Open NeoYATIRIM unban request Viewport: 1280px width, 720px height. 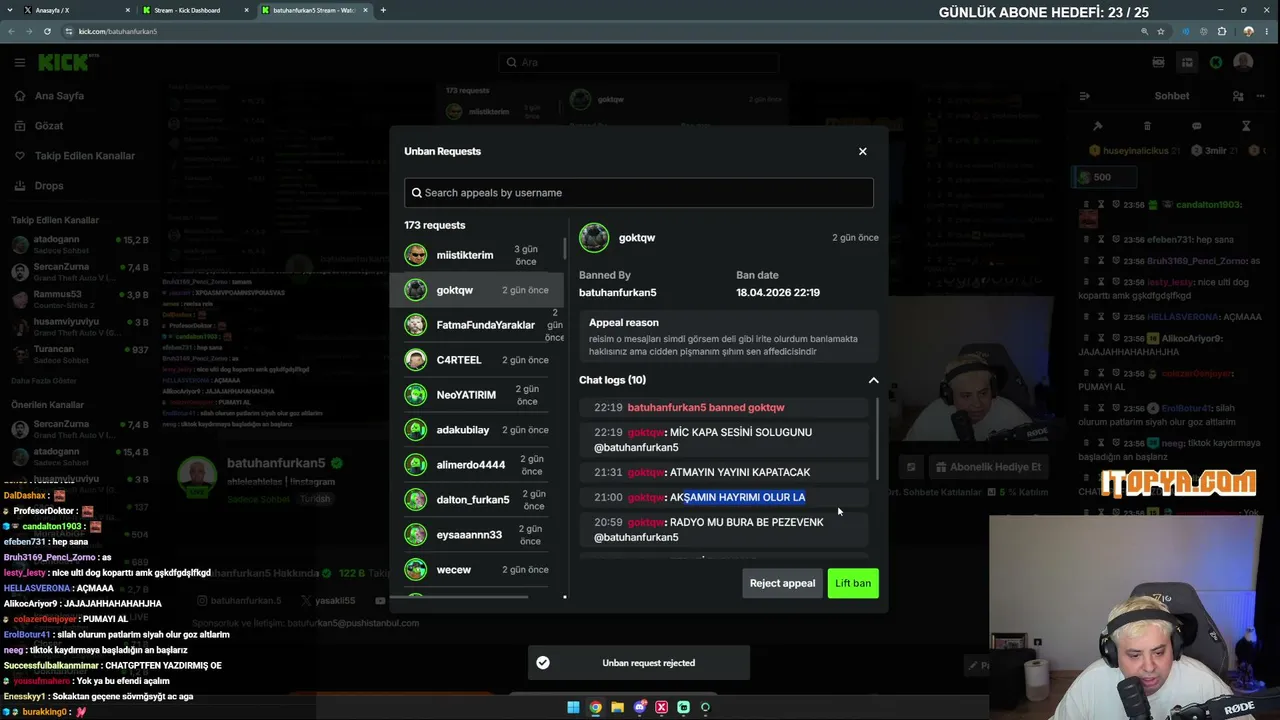[x=476, y=395]
